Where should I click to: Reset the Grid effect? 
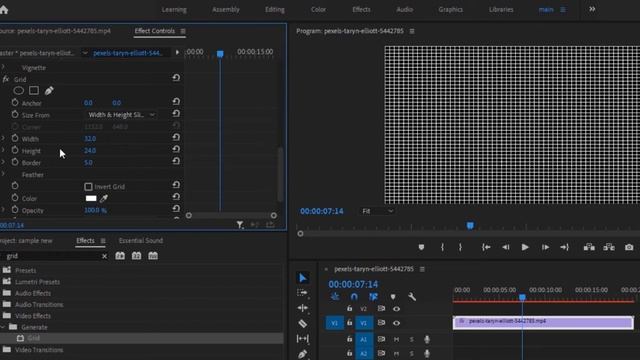tap(176, 78)
